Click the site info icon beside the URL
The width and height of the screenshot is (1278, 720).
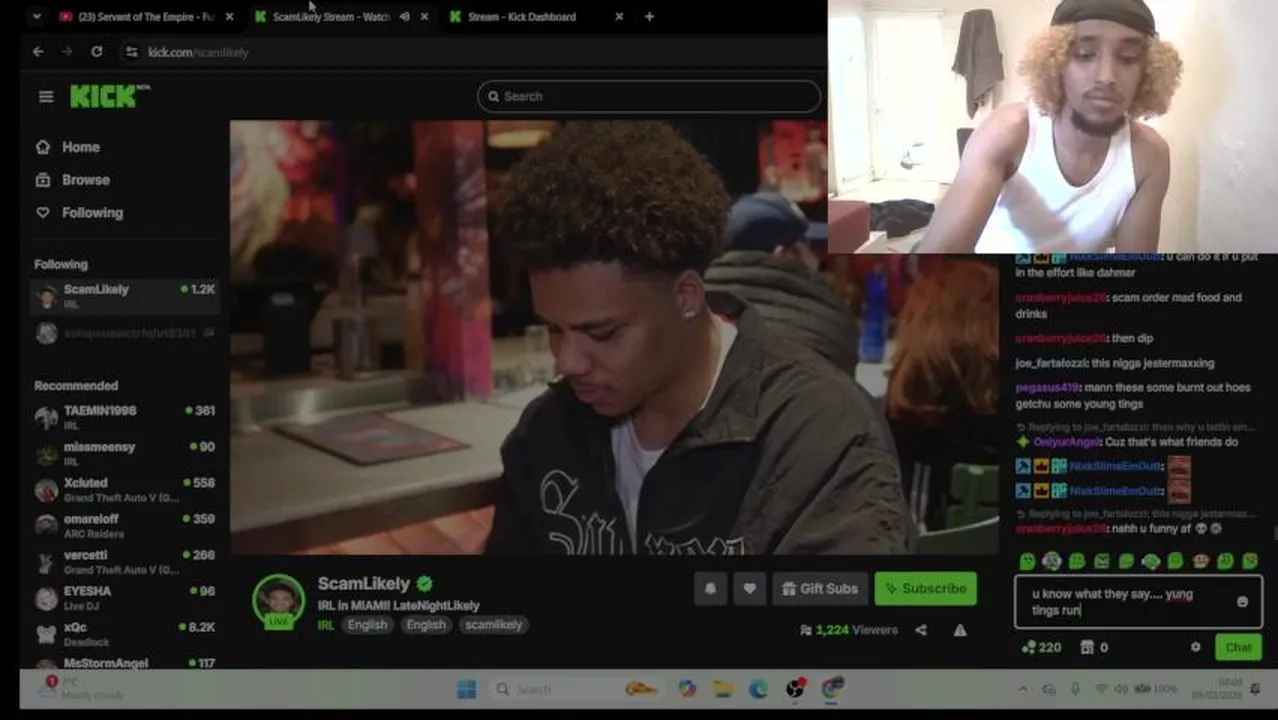tap(131, 52)
